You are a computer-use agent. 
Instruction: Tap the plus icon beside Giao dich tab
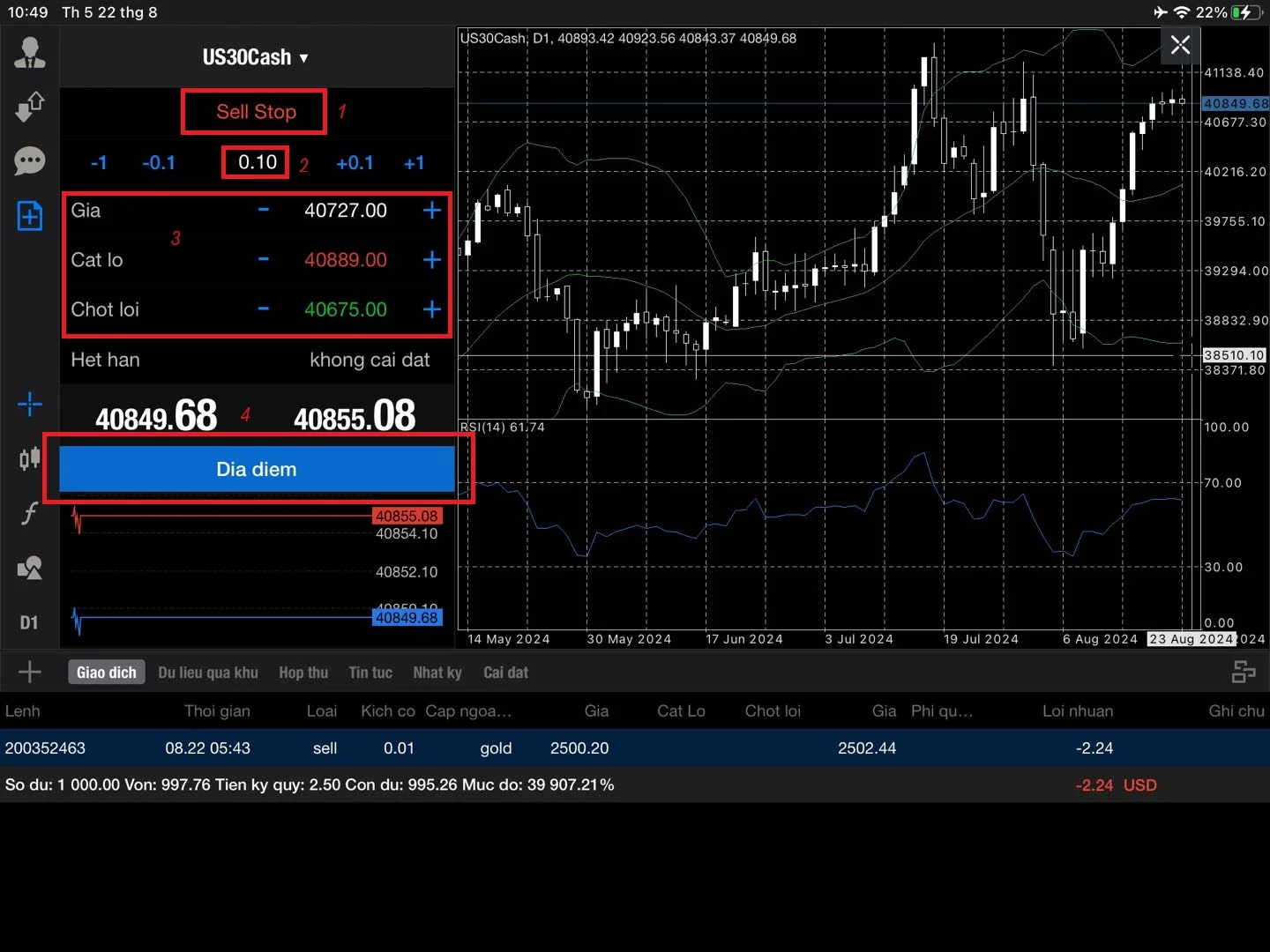30,672
